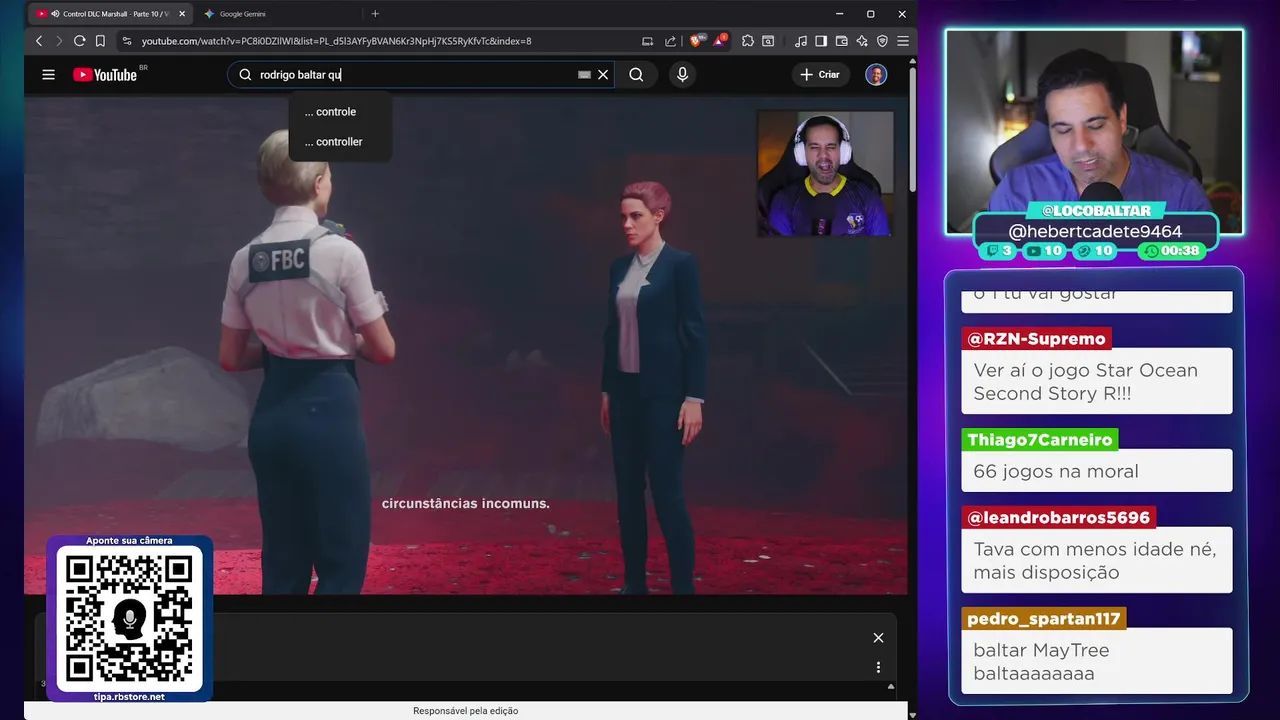Click in the YouTube search input field
1280x720 pixels.
click(410, 75)
